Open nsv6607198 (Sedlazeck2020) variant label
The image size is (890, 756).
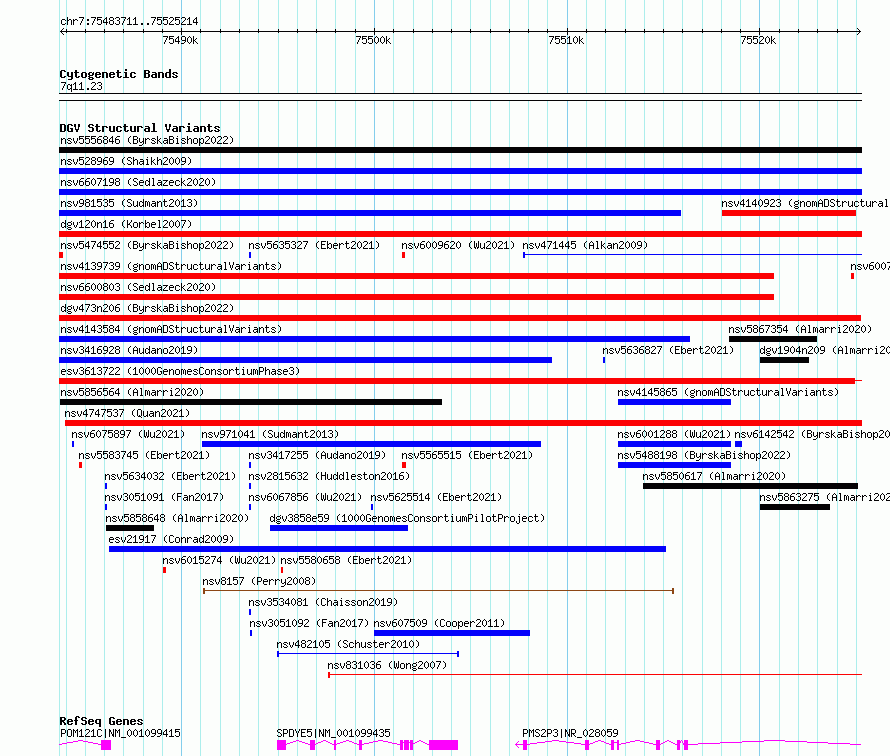(138, 182)
